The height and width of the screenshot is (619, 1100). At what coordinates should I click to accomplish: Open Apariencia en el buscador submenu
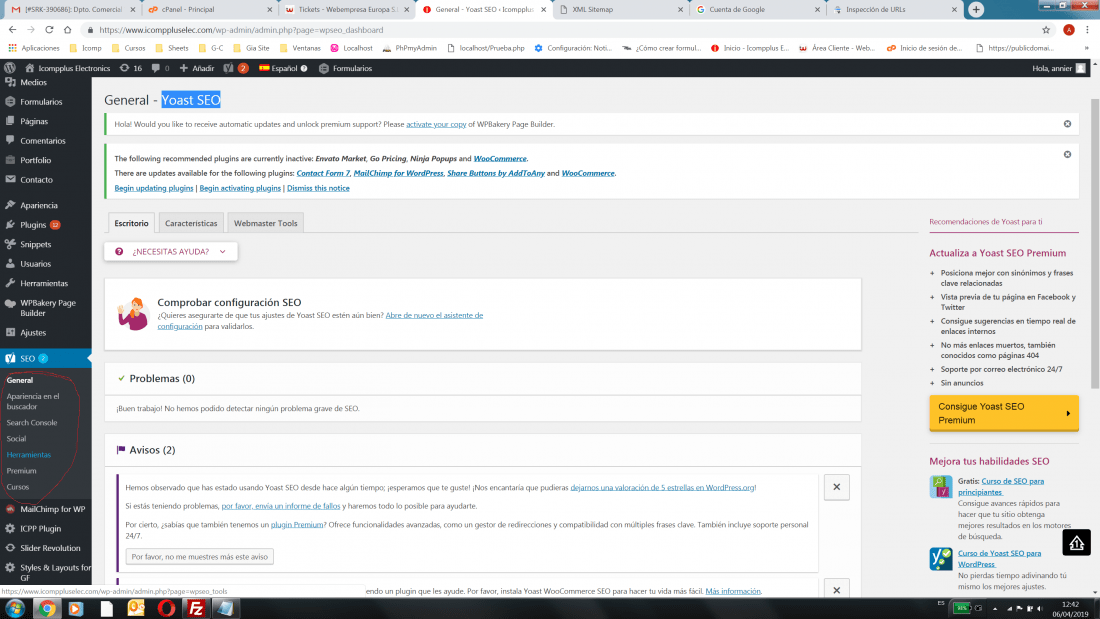coord(33,401)
